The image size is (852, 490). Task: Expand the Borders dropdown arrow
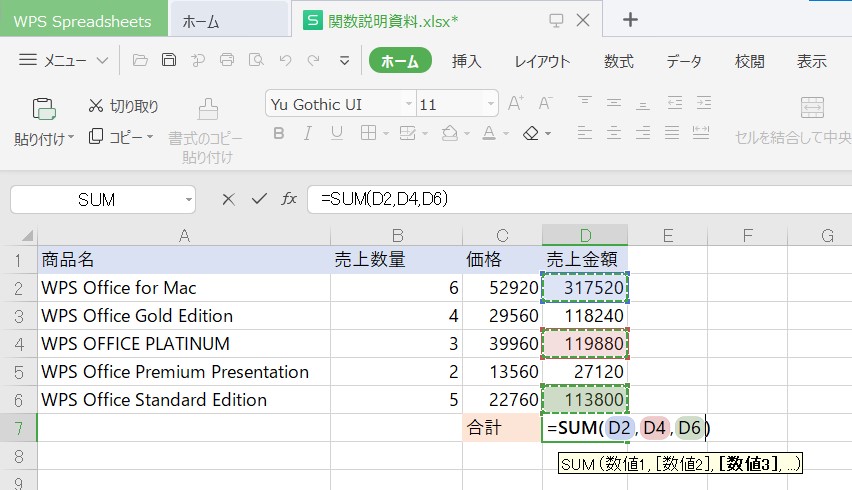tap(386, 134)
